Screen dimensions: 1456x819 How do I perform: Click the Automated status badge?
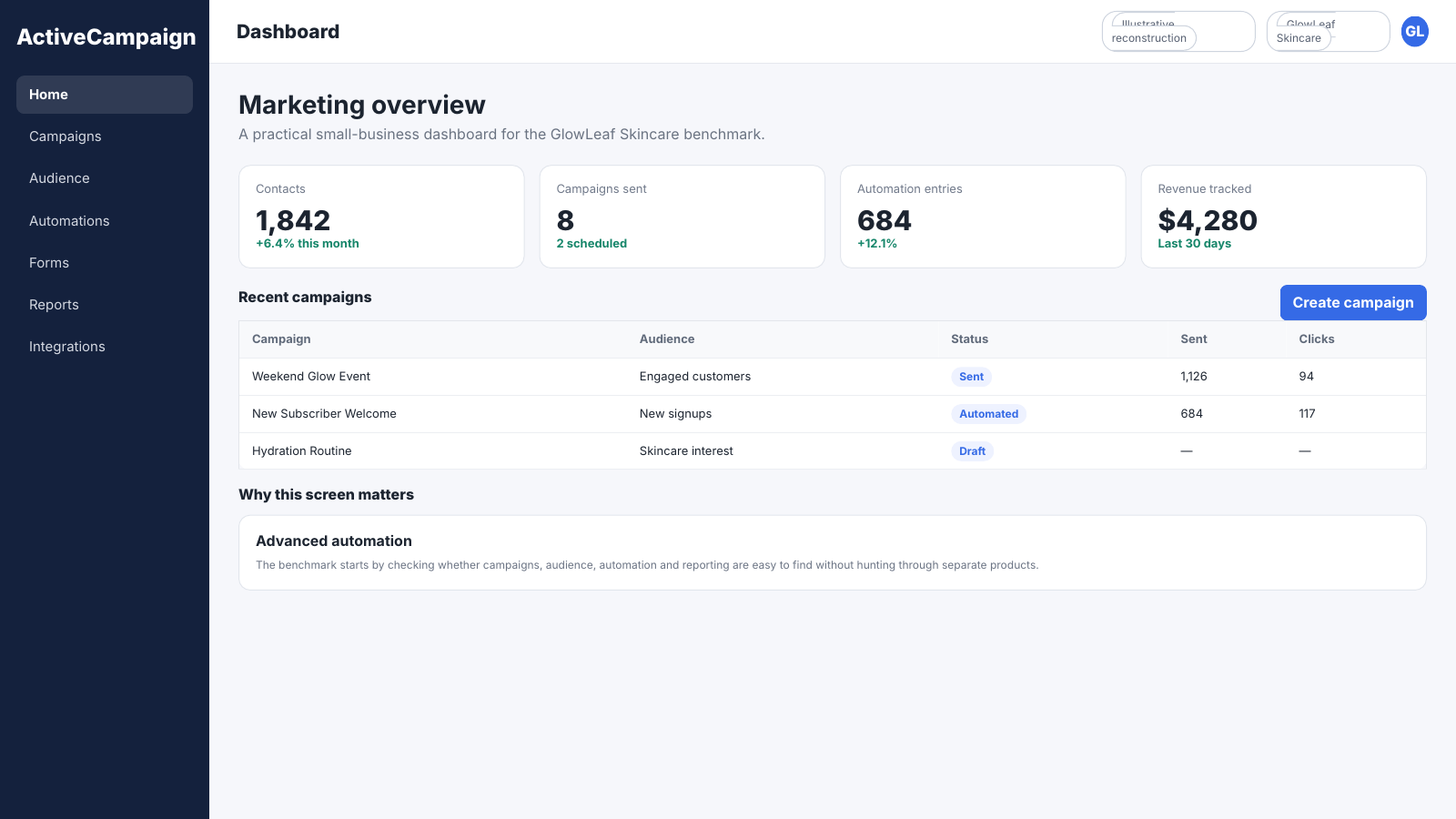(x=988, y=414)
